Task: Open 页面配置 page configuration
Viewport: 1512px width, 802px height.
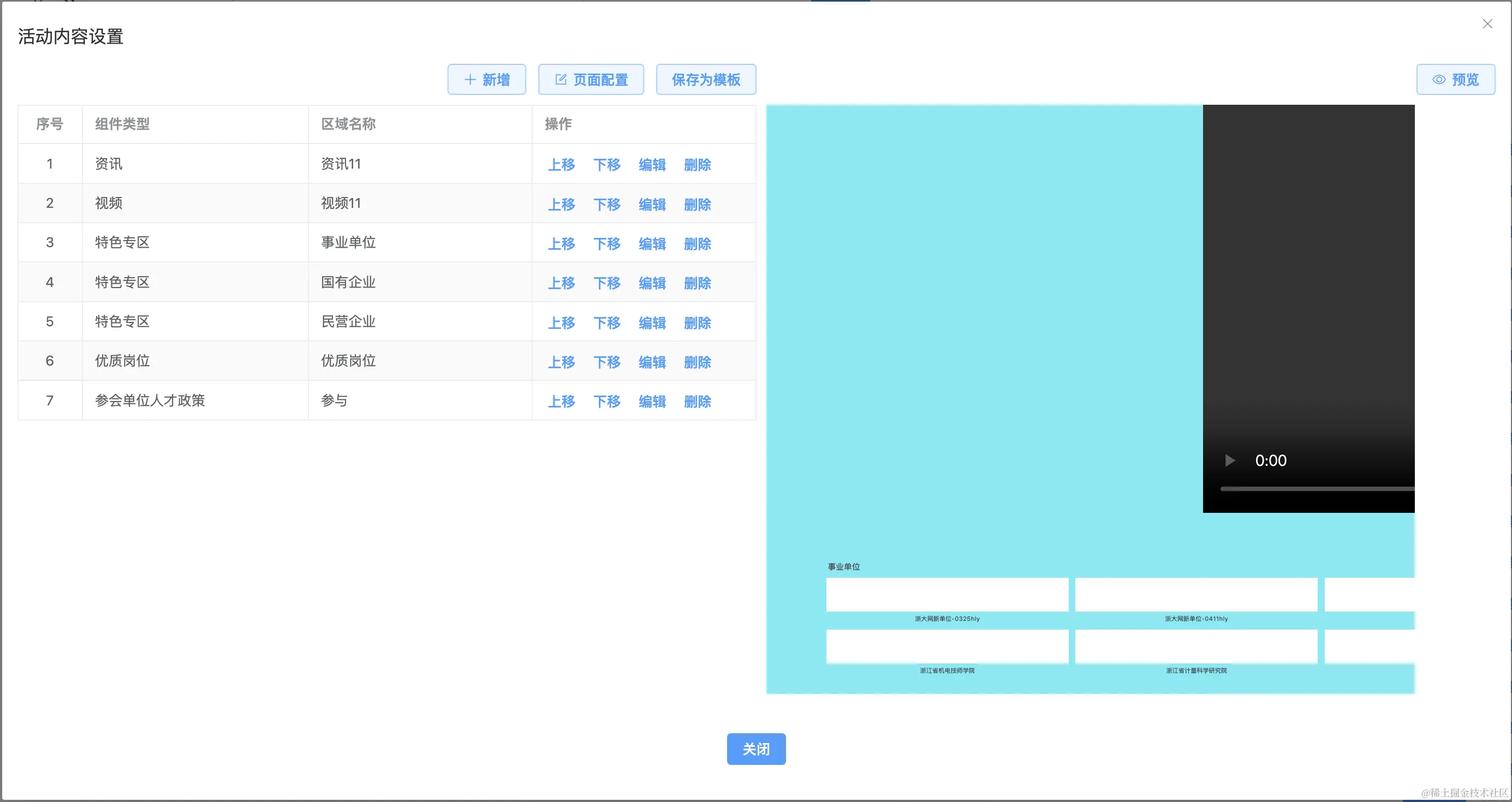Action: tap(591, 79)
